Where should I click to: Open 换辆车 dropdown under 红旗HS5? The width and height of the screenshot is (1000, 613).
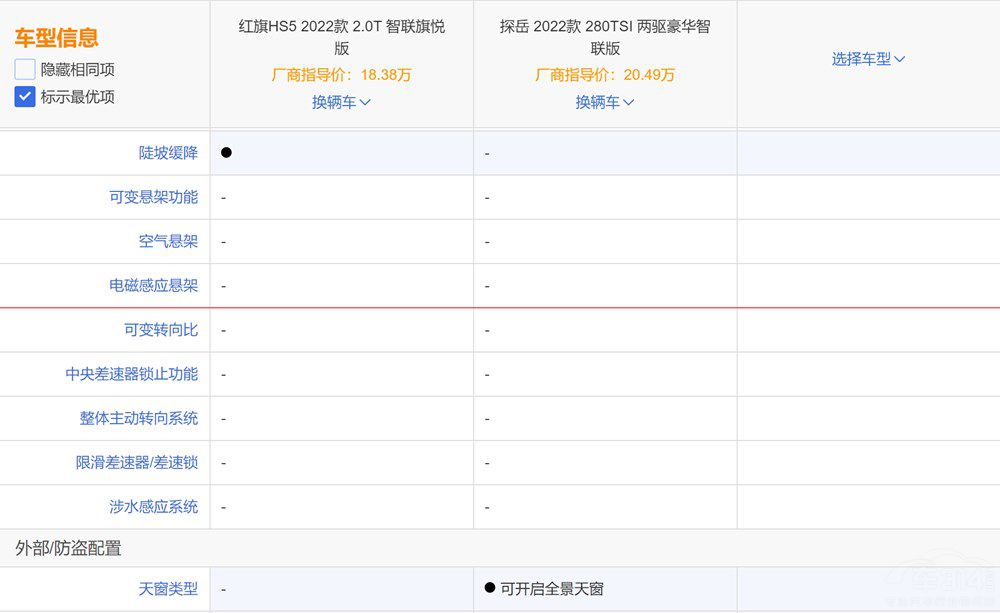(341, 102)
